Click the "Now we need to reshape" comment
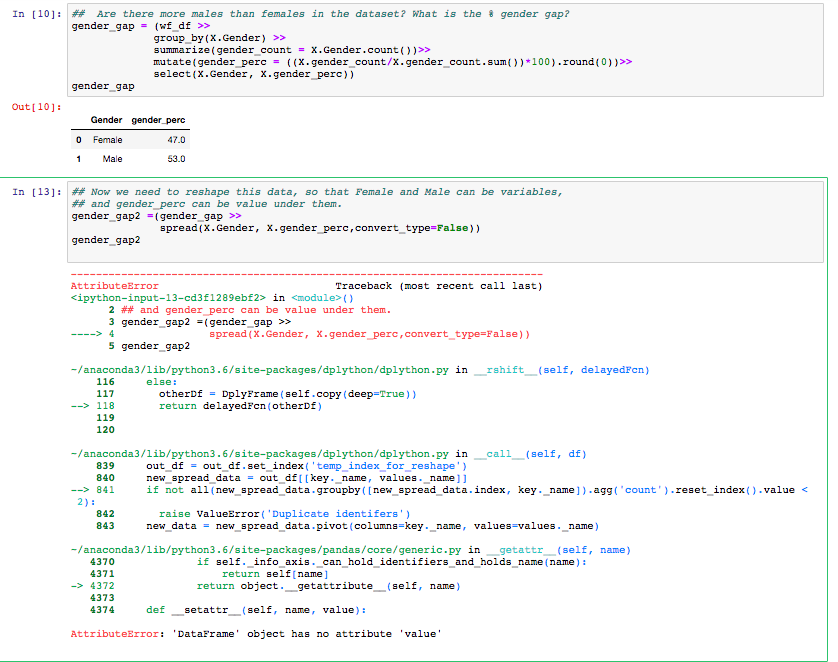Viewport: 838px width, 662px height. pyautogui.click(x=317, y=192)
